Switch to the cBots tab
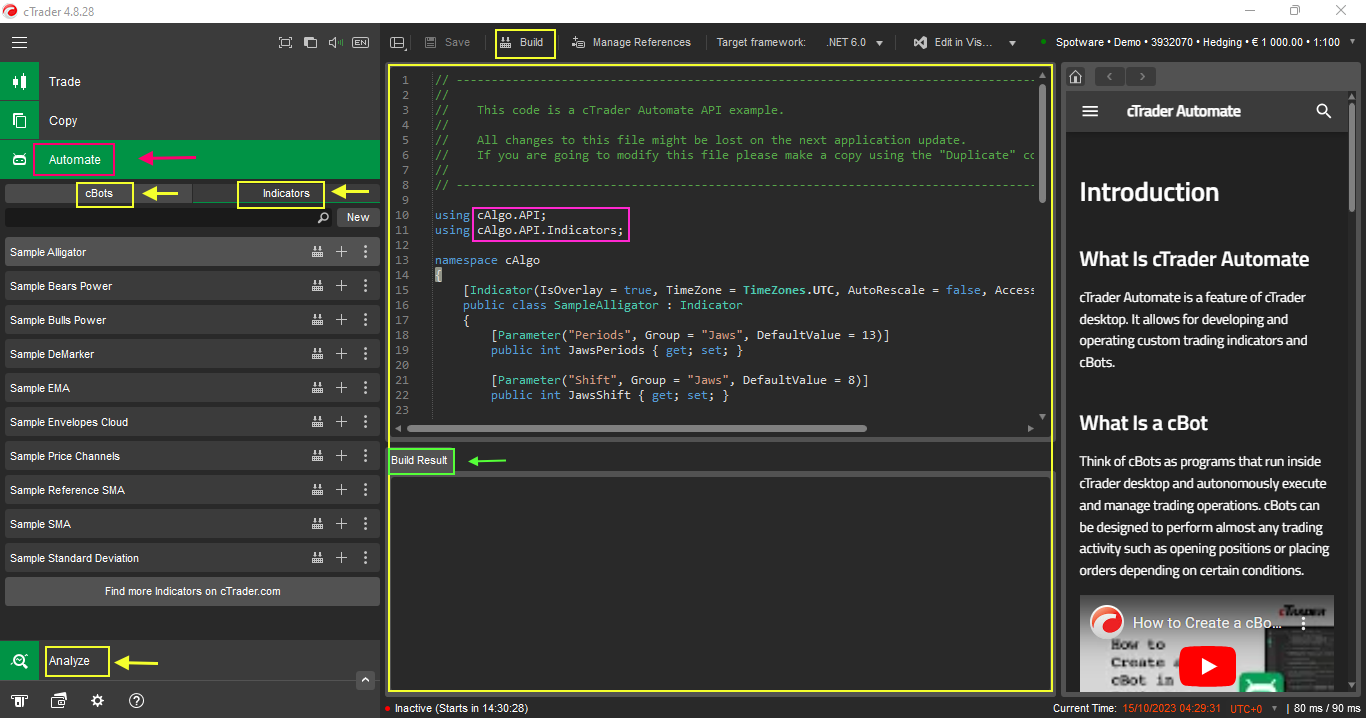The height and width of the screenshot is (718, 1366). click(x=99, y=193)
